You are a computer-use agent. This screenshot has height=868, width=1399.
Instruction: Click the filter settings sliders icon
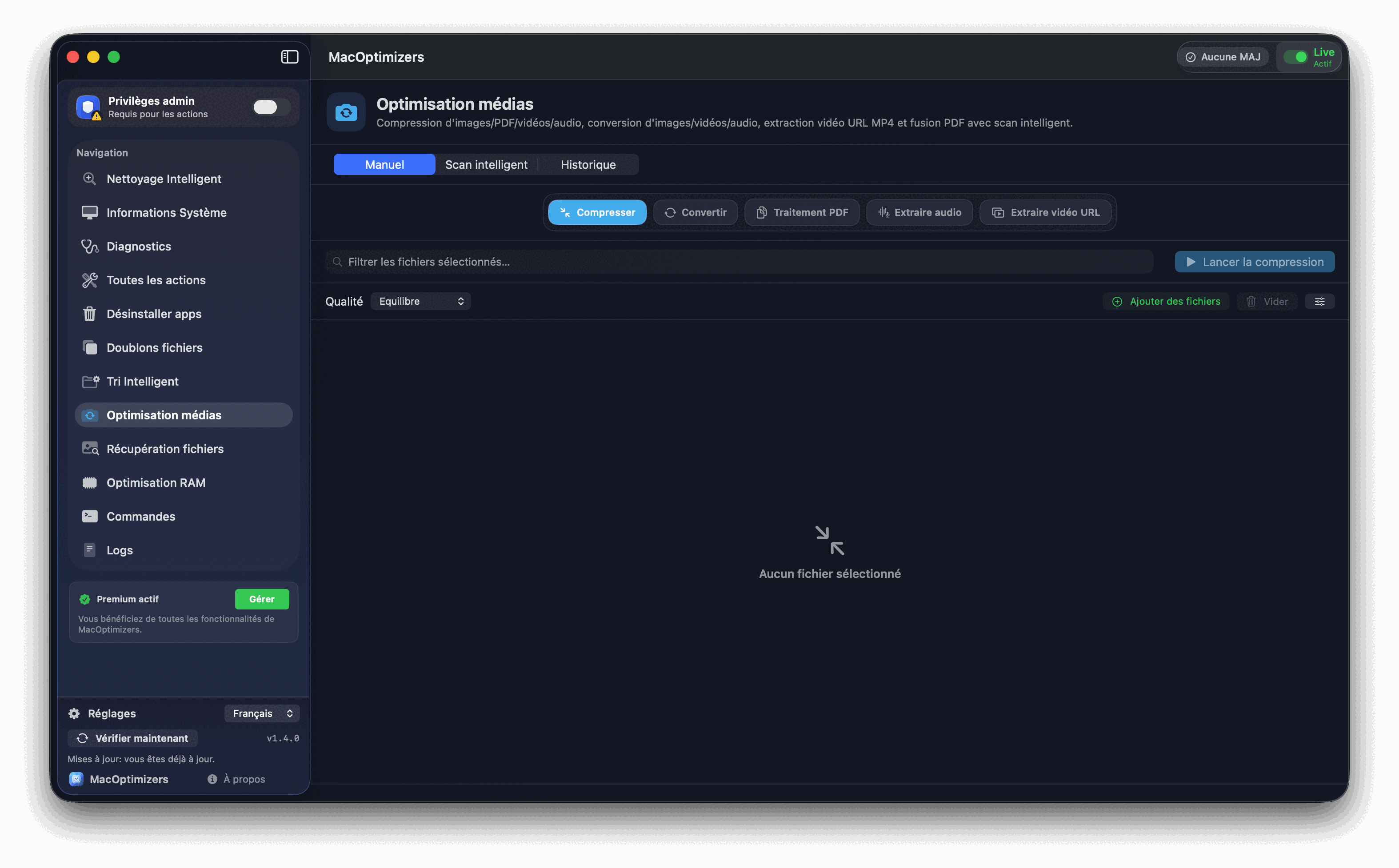[1319, 301]
